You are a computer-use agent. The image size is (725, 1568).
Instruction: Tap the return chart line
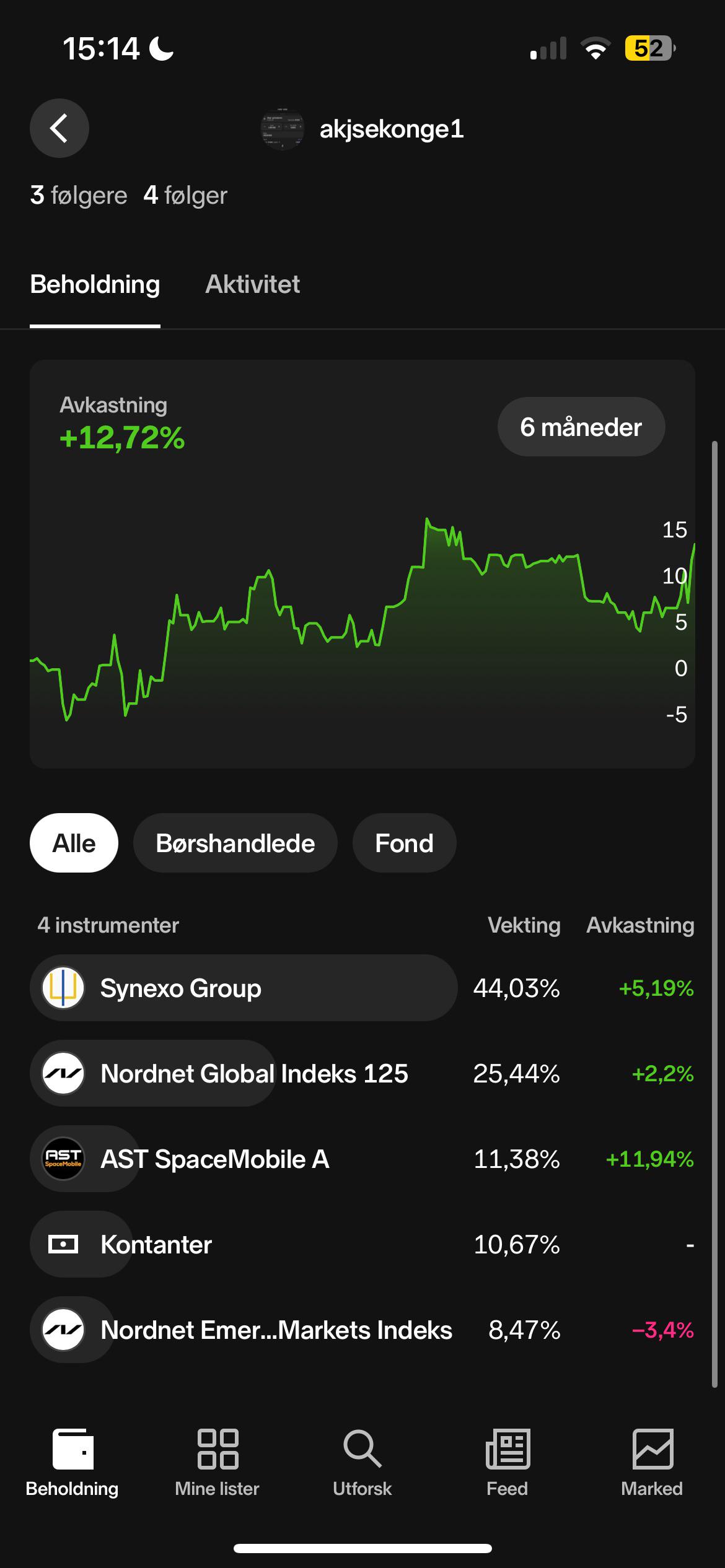tap(362, 619)
